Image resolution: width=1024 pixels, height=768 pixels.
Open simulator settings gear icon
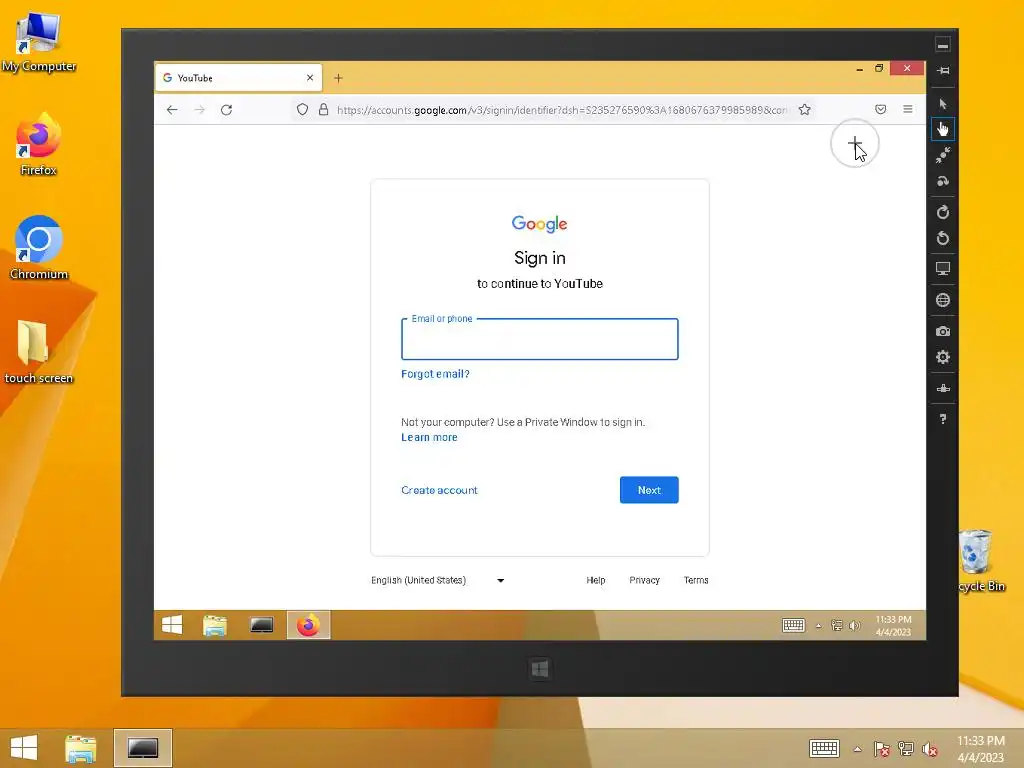(x=942, y=357)
